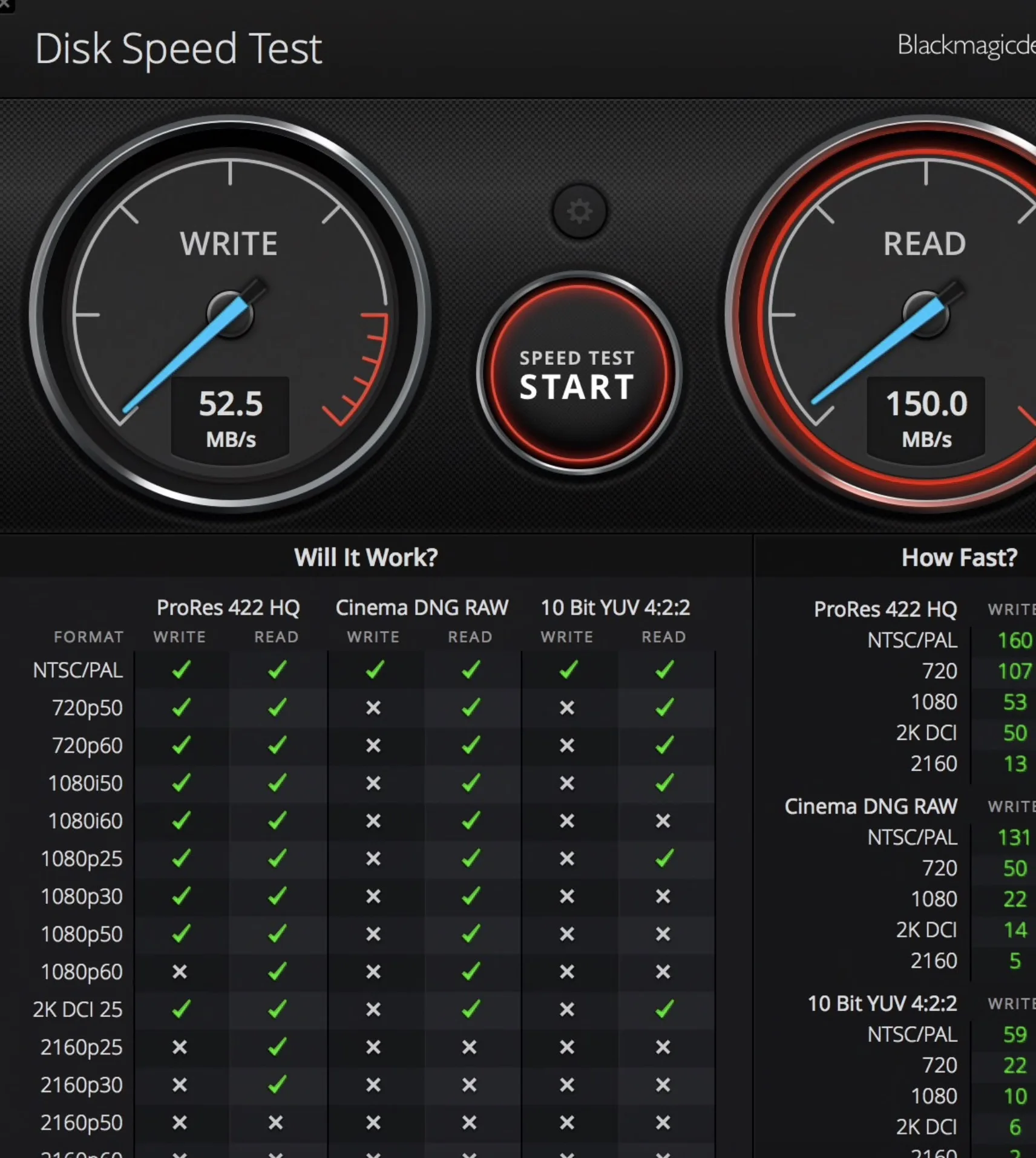Click the 1080p60 format row label
Image resolution: width=1036 pixels, height=1158 pixels.
click(x=82, y=972)
